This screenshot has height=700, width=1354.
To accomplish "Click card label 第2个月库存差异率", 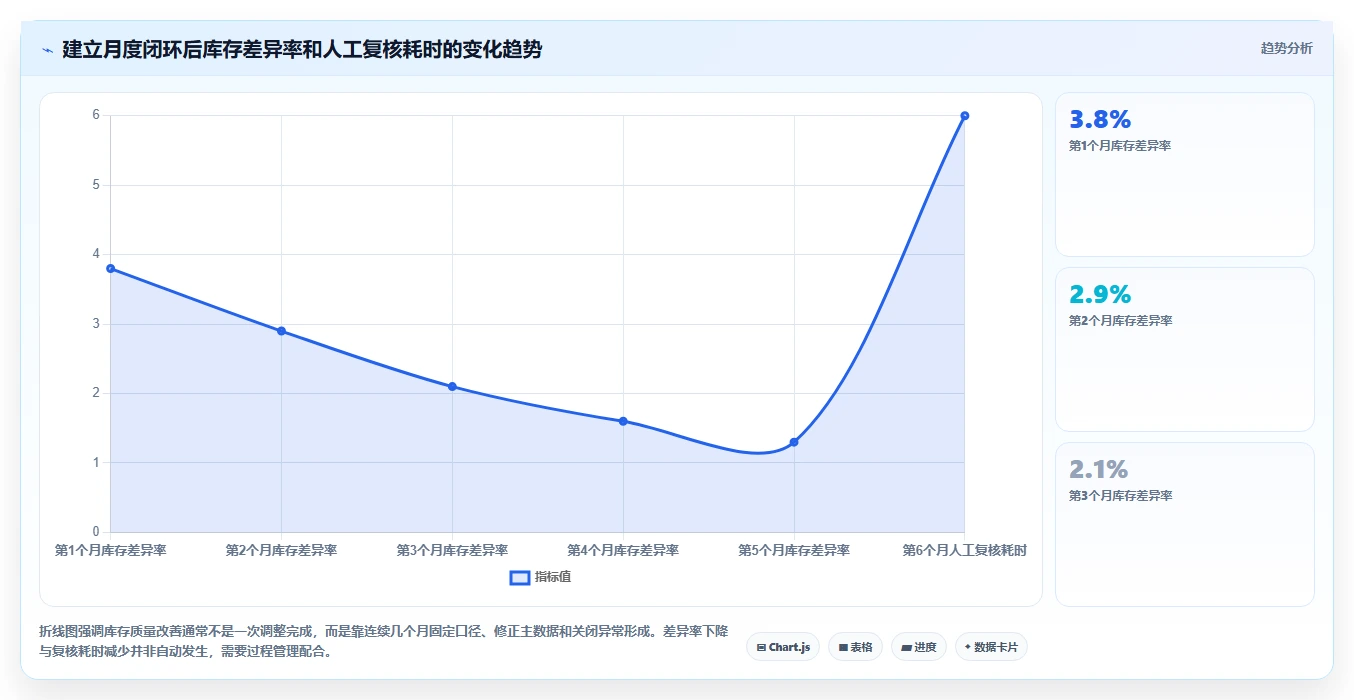I will pos(1120,321).
